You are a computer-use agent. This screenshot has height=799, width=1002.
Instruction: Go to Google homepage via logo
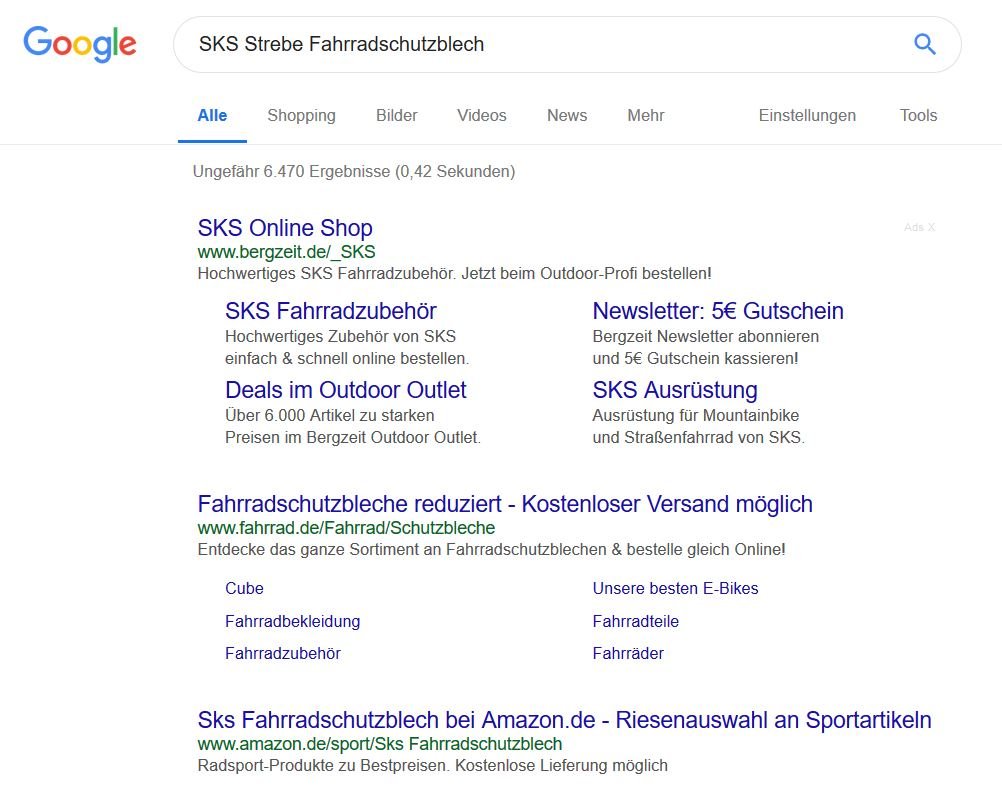coord(80,44)
